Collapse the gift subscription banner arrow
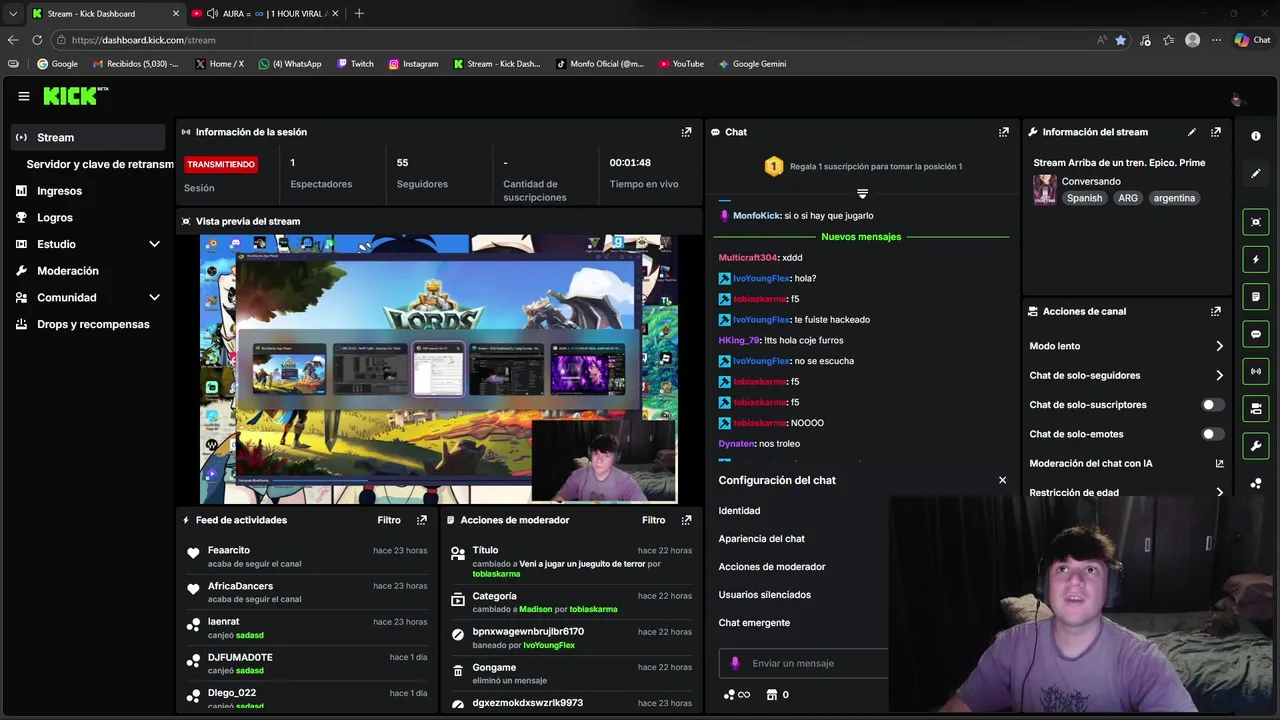 pos(862,193)
